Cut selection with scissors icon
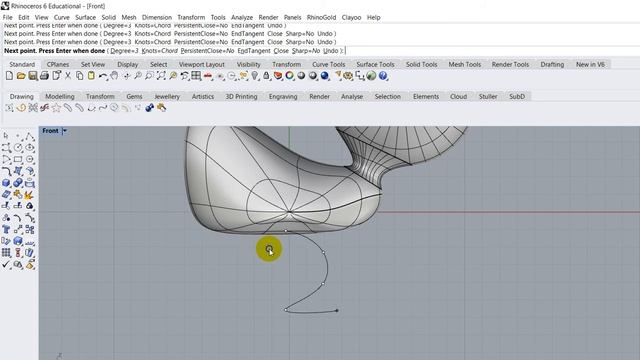The image size is (640, 360). [68, 76]
